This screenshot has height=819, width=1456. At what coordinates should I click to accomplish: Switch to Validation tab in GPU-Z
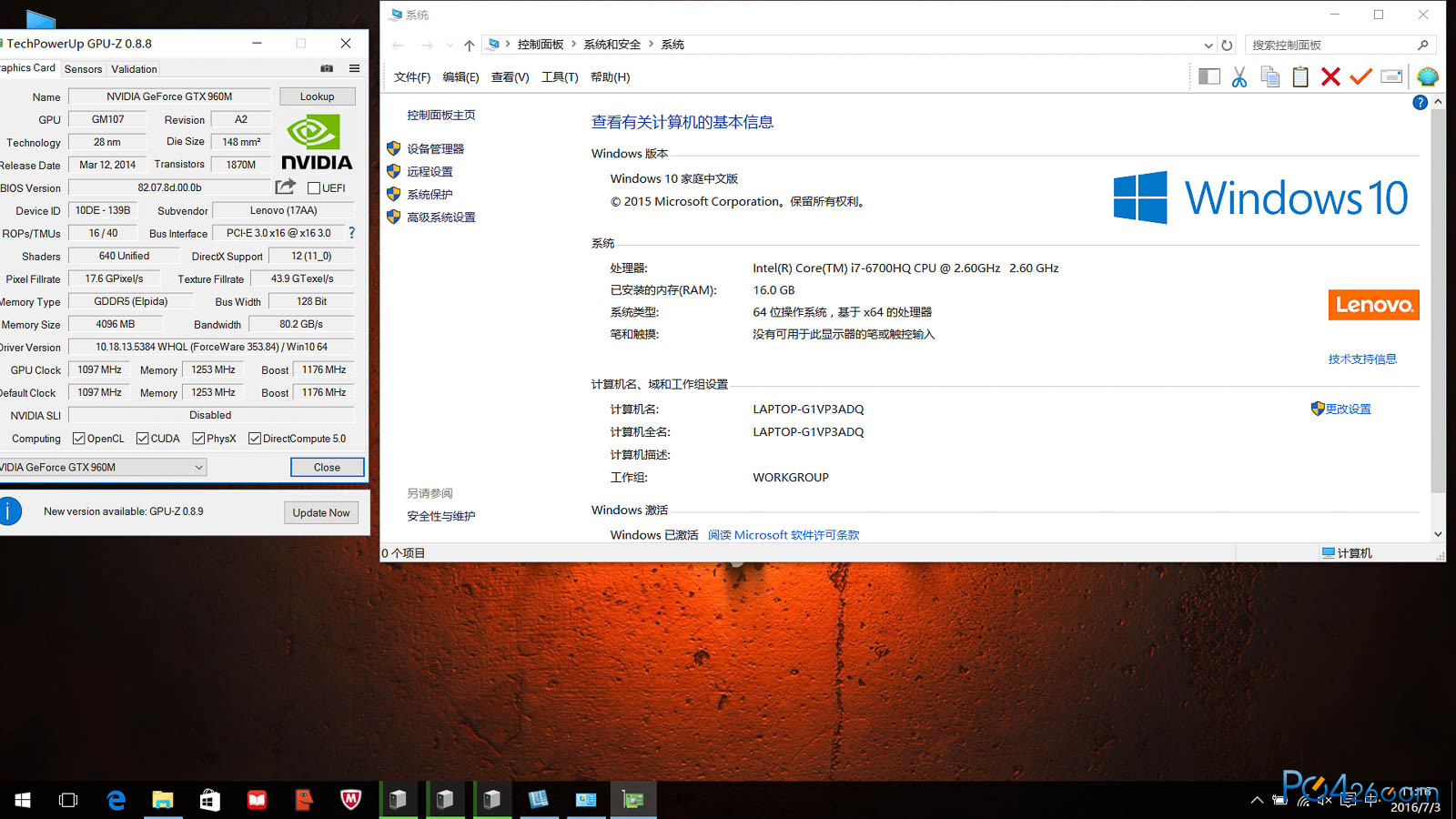click(134, 69)
